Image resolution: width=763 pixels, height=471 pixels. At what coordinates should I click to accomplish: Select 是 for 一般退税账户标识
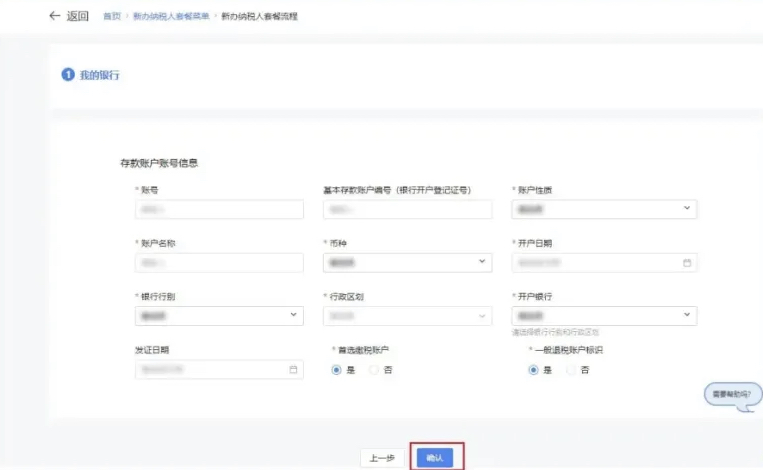pyautogui.click(x=533, y=370)
